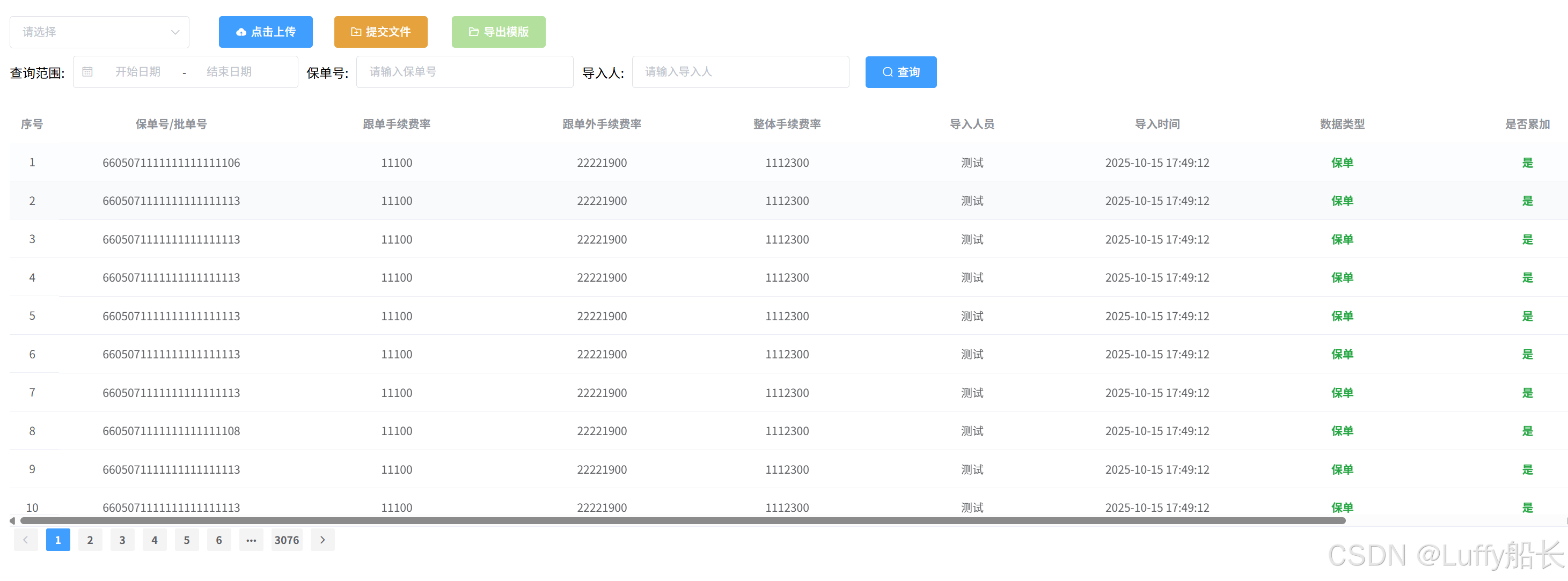Click the folder icon on 导出模版 button
1568x581 pixels.
pyautogui.click(x=473, y=32)
